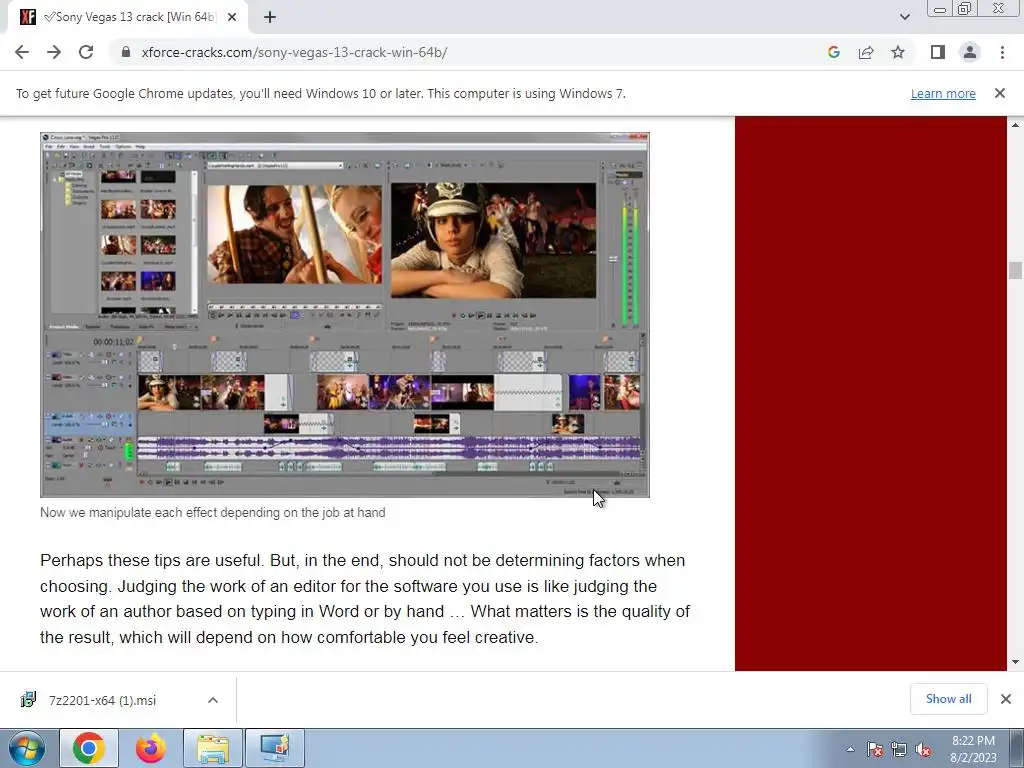This screenshot has width=1024, height=768.
Task: Open Windows Explorer from the taskbar
Action: (213, 748)
